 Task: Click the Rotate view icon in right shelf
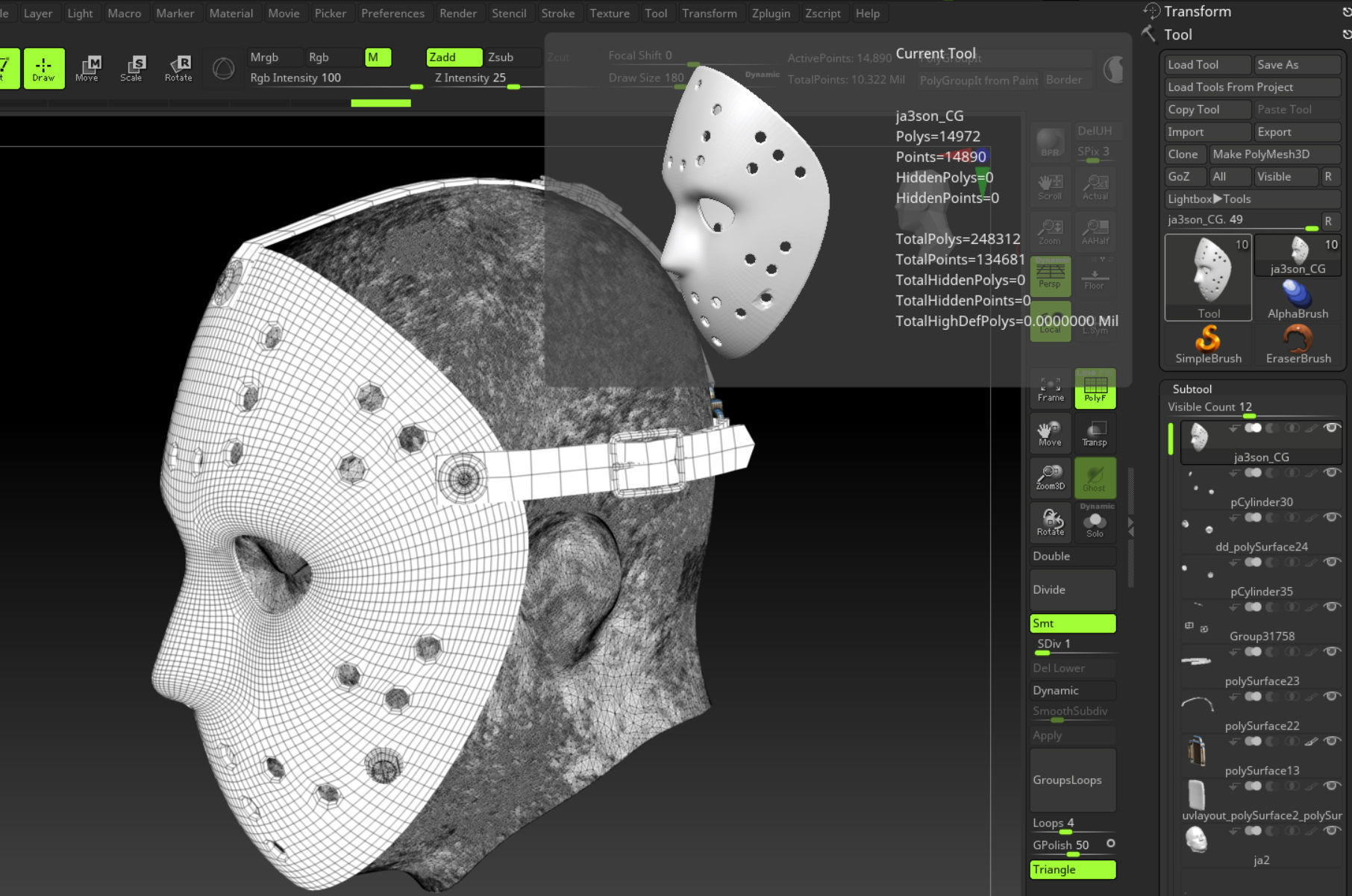coord(1051,522)
